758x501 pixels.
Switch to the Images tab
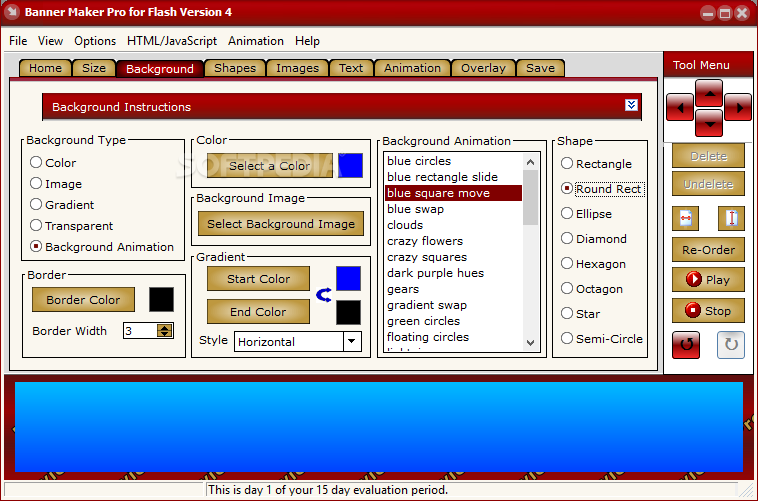(297, 68)
